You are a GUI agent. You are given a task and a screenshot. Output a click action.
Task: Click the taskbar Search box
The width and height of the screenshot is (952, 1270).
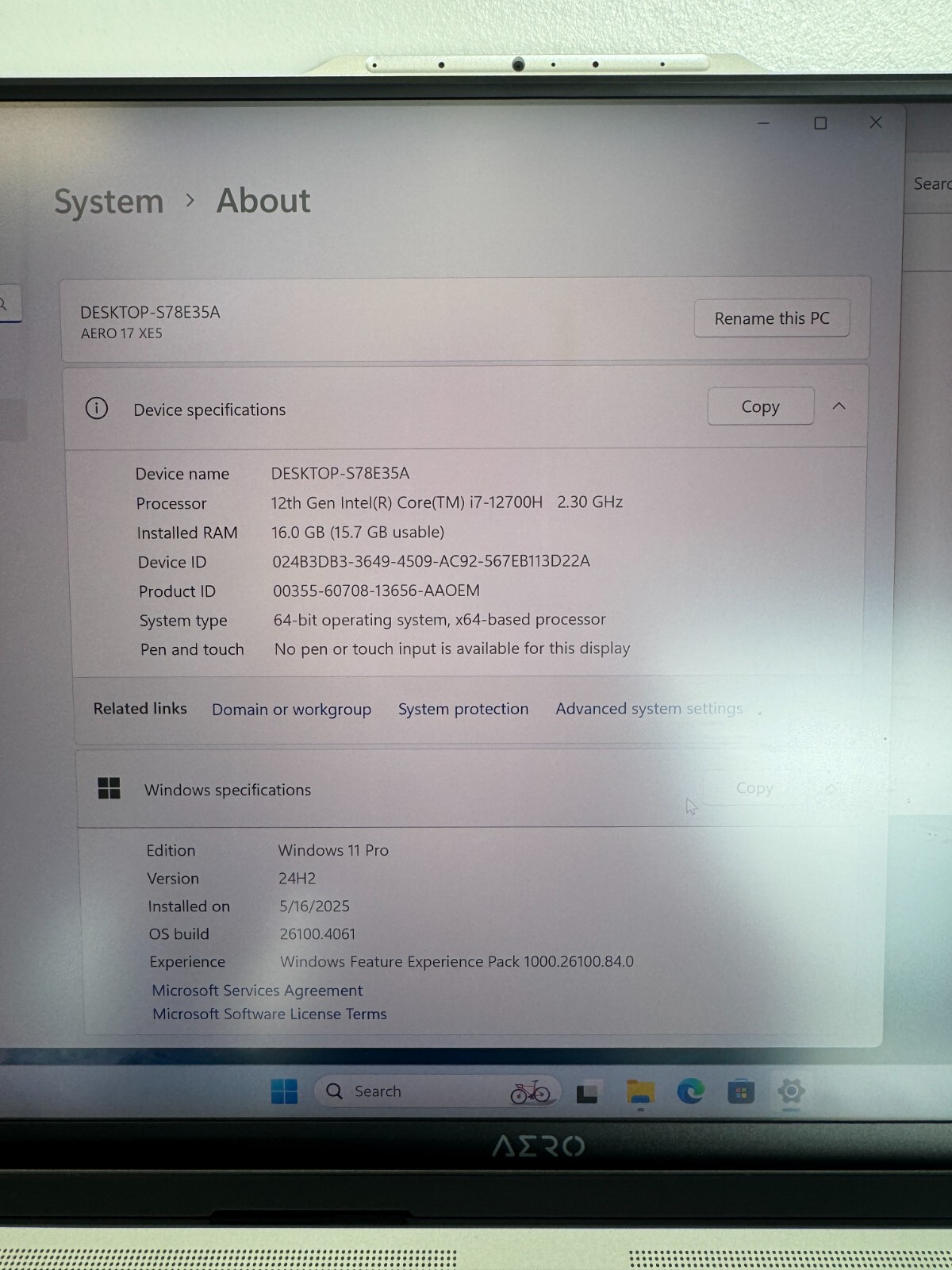(x=438, y=1091)
